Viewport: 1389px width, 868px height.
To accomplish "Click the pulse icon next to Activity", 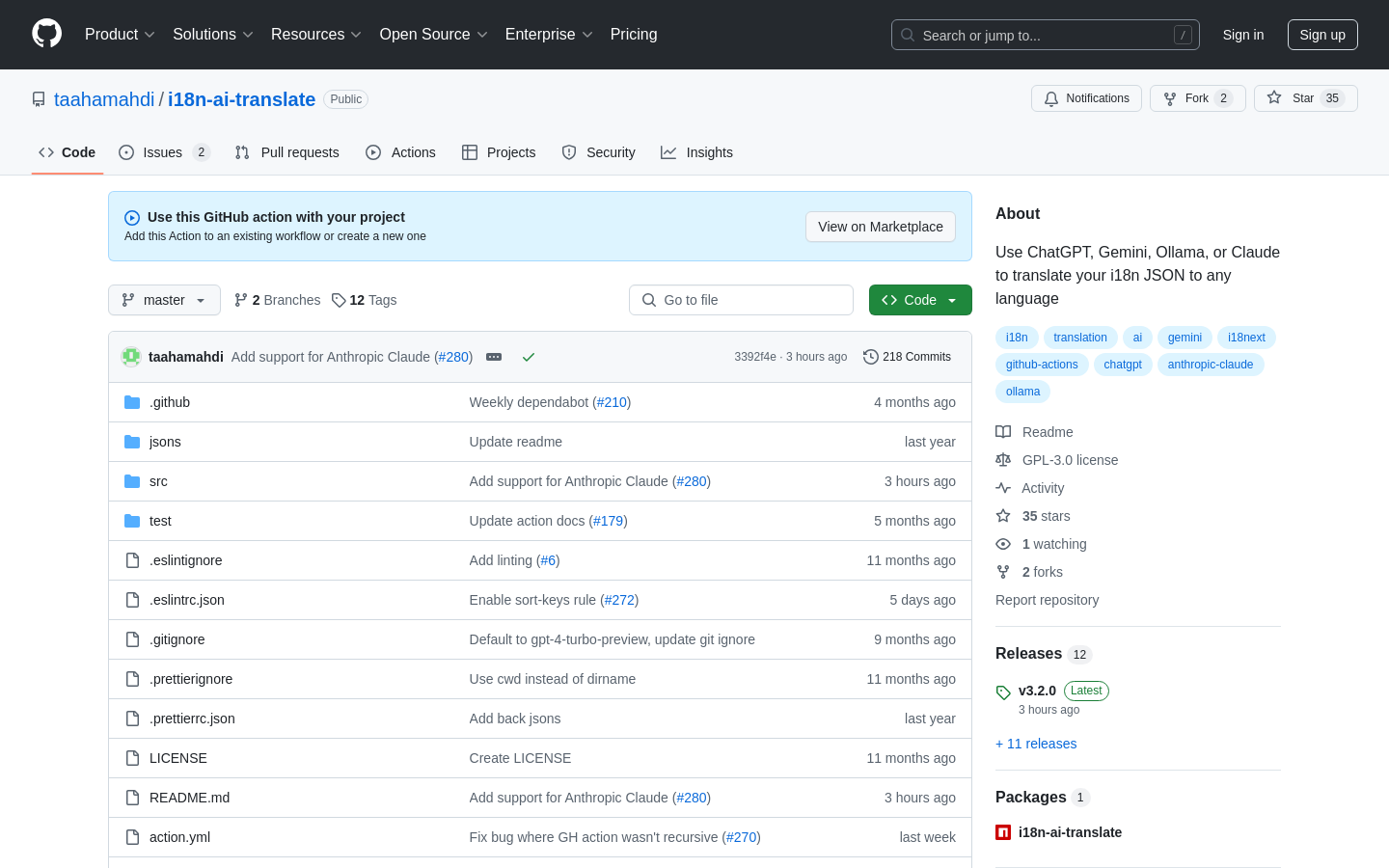I will 1003,488.
